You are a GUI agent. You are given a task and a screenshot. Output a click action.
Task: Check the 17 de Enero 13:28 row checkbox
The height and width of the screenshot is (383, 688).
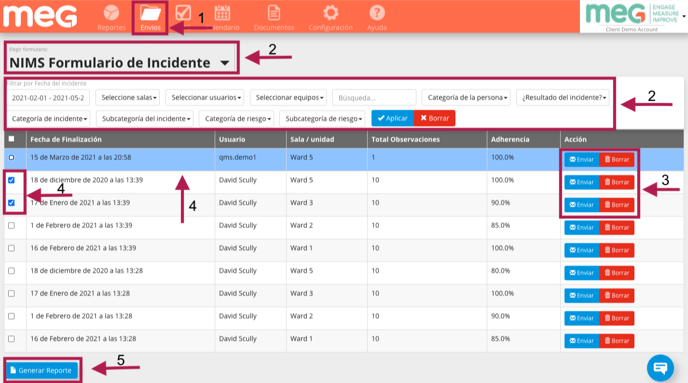pyautogui.click(x=11, y=294)
